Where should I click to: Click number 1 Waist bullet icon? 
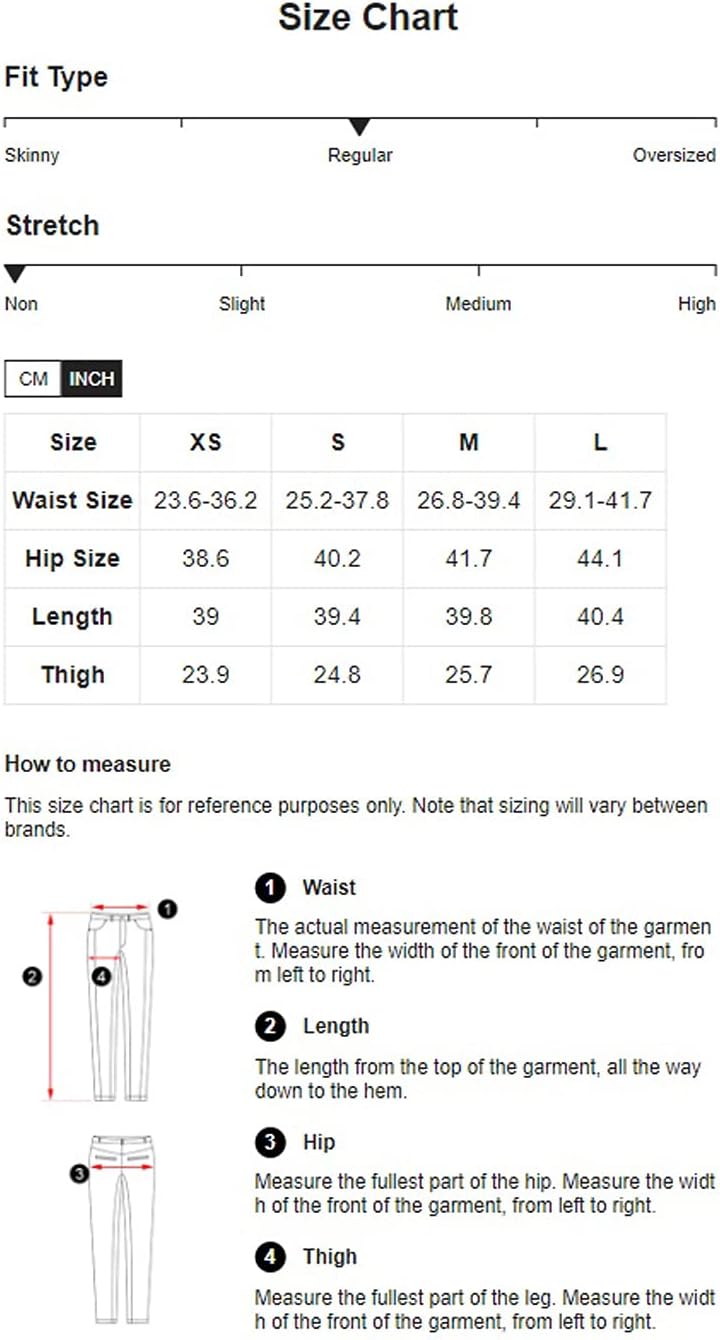[270, 887]
